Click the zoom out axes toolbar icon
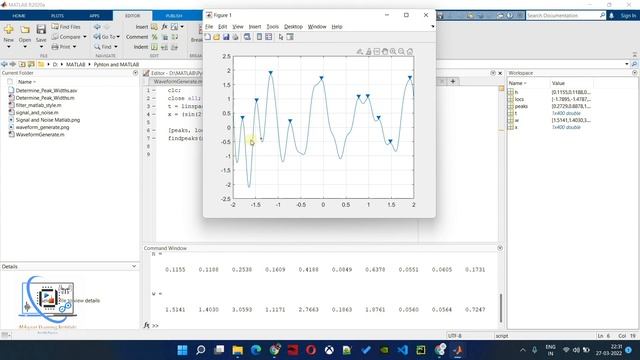Viewport: 640px width, 360px height. tap(402, 51)
